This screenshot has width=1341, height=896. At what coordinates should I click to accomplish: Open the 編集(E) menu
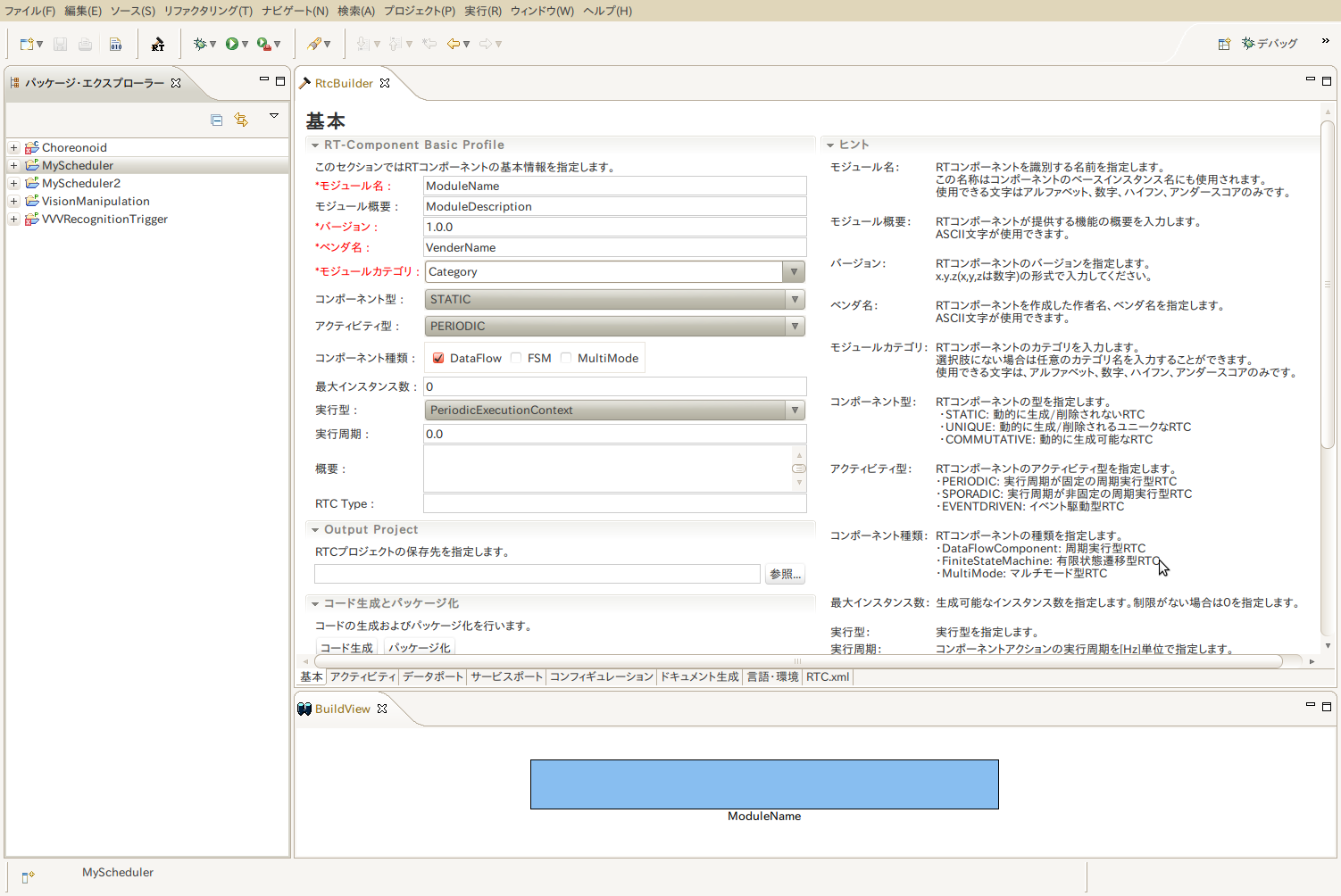(x=83, y=11)
